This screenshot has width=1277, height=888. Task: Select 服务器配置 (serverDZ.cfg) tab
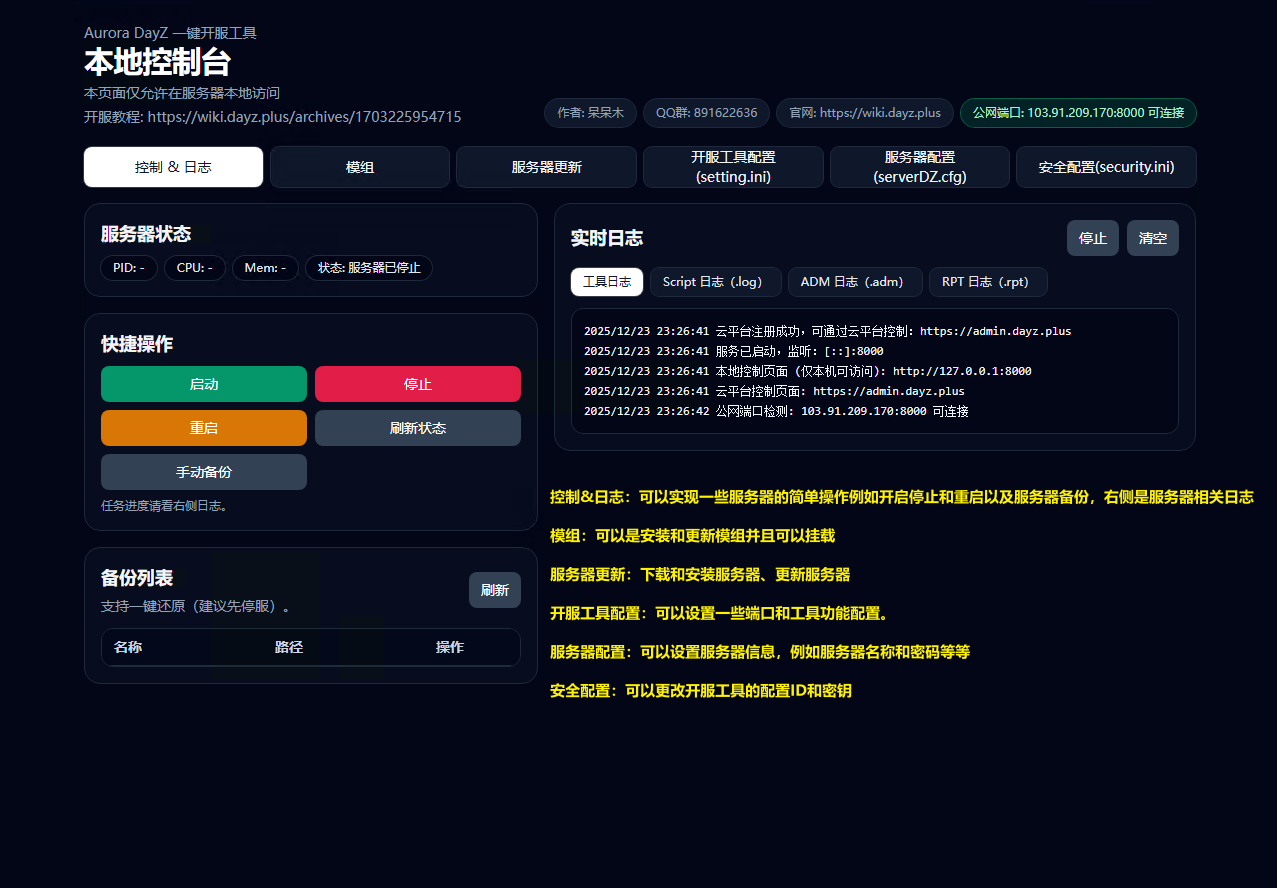[919, 167]
